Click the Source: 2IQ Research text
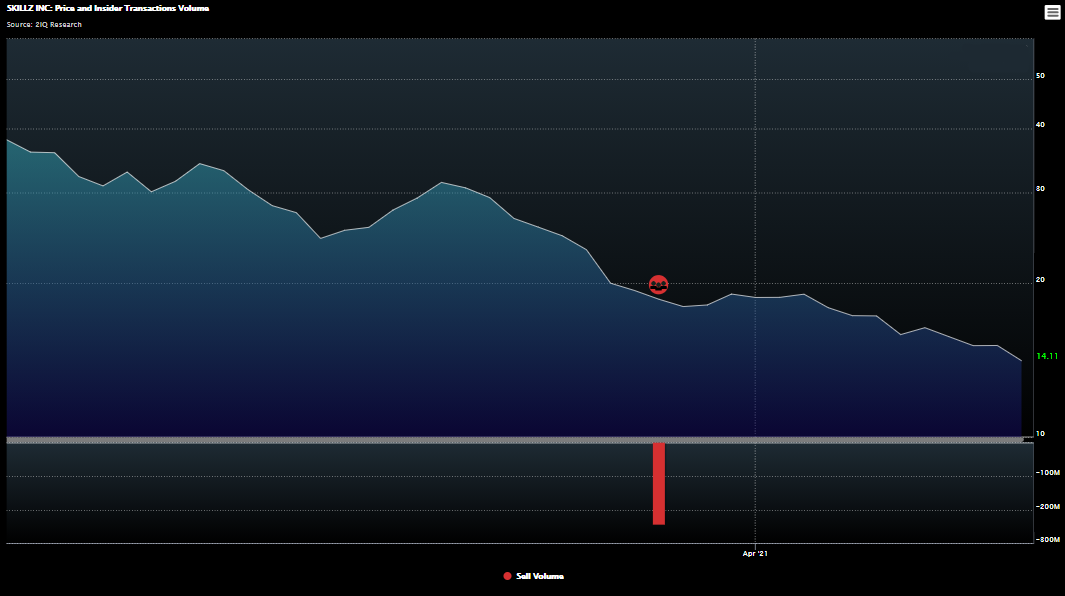Viewport: 1065px width, 596px height. coord(44,24)
